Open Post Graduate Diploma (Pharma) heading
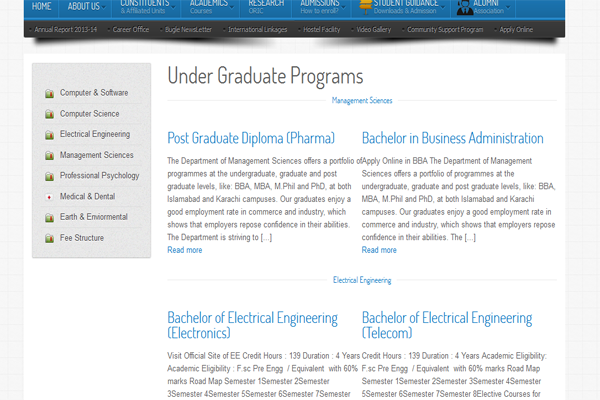This screenshot has height=400, width=600. click(x=251, y=138)
